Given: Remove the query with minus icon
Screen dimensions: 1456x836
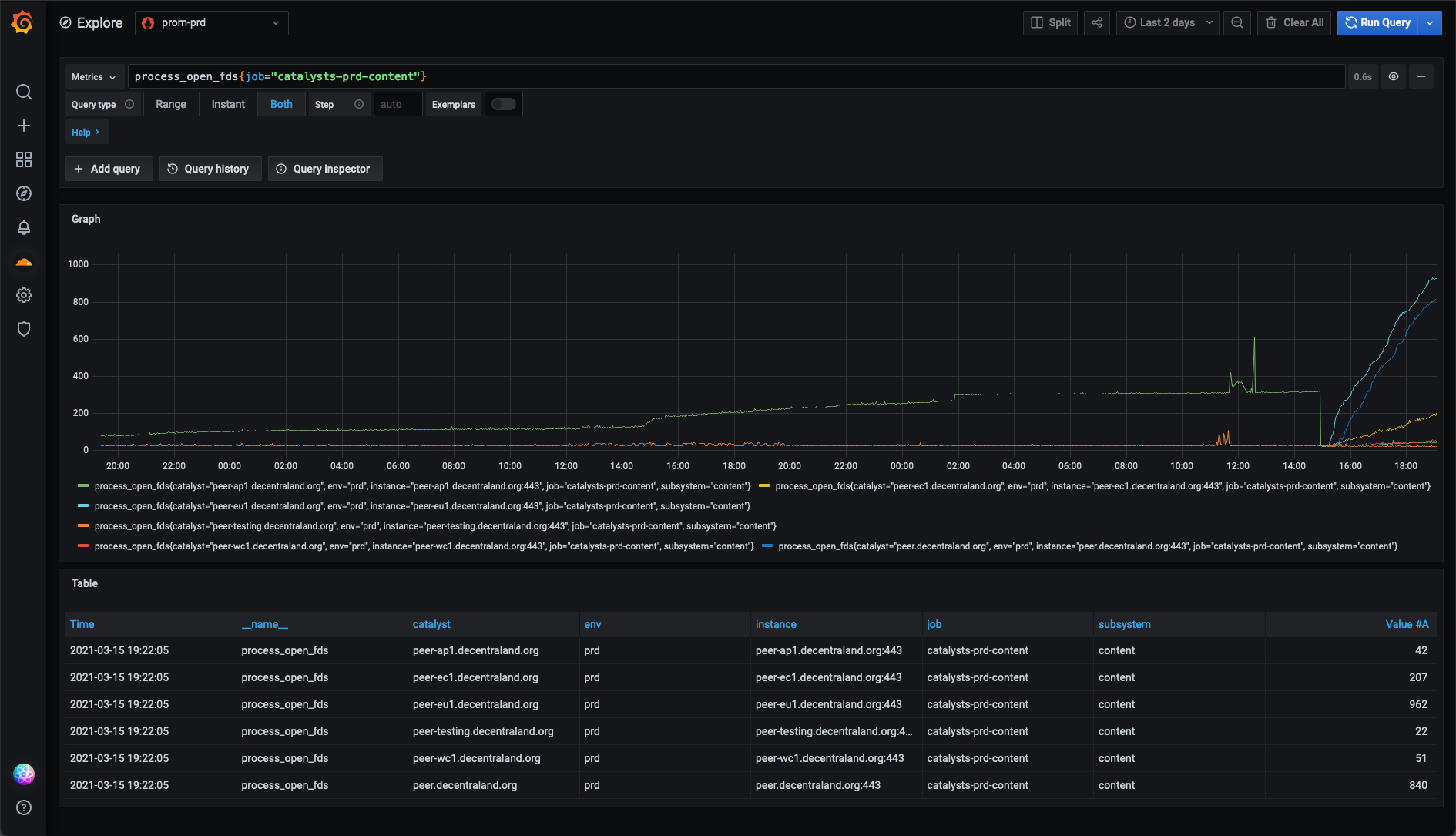Looking at the screenshot, I should (1421, 76).
